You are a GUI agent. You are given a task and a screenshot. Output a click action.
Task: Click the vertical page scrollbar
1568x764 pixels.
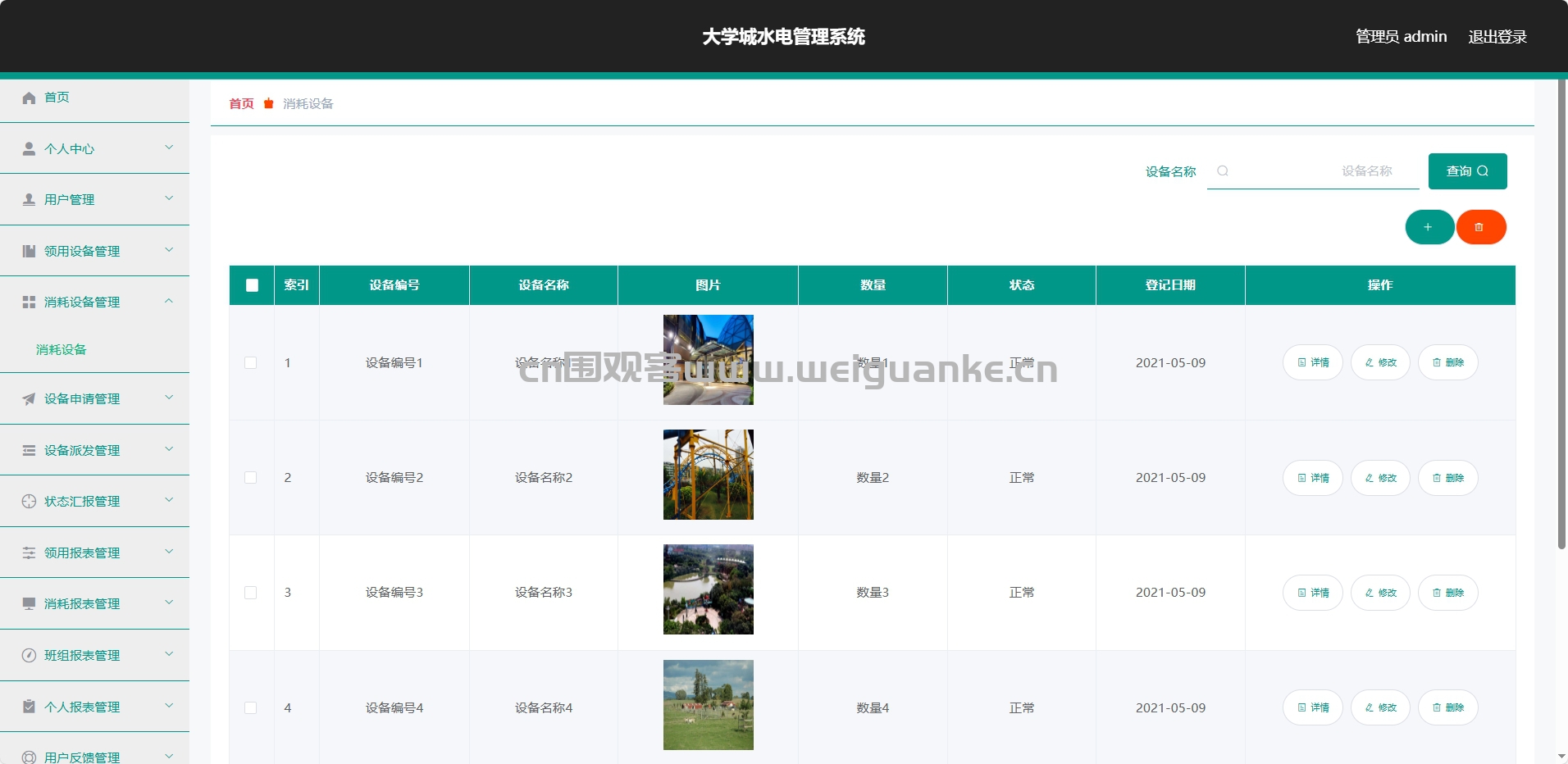1561,314
